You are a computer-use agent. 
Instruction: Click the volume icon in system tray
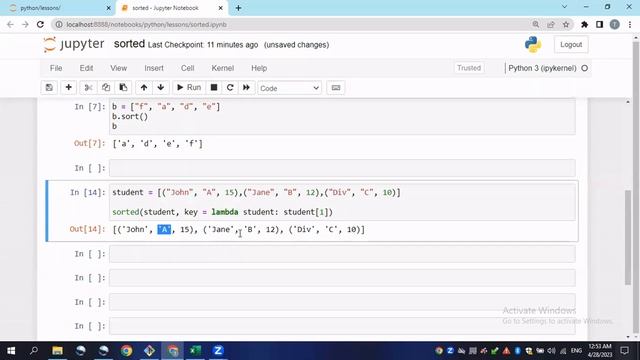tap(551, 351)
